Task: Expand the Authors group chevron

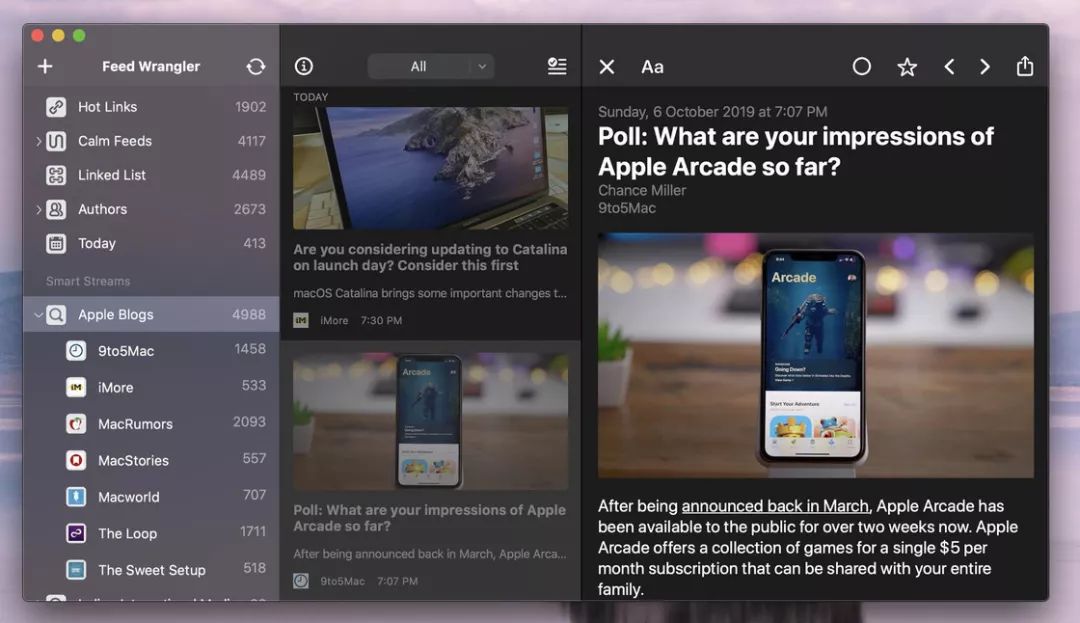Action: tap(38, 209)
